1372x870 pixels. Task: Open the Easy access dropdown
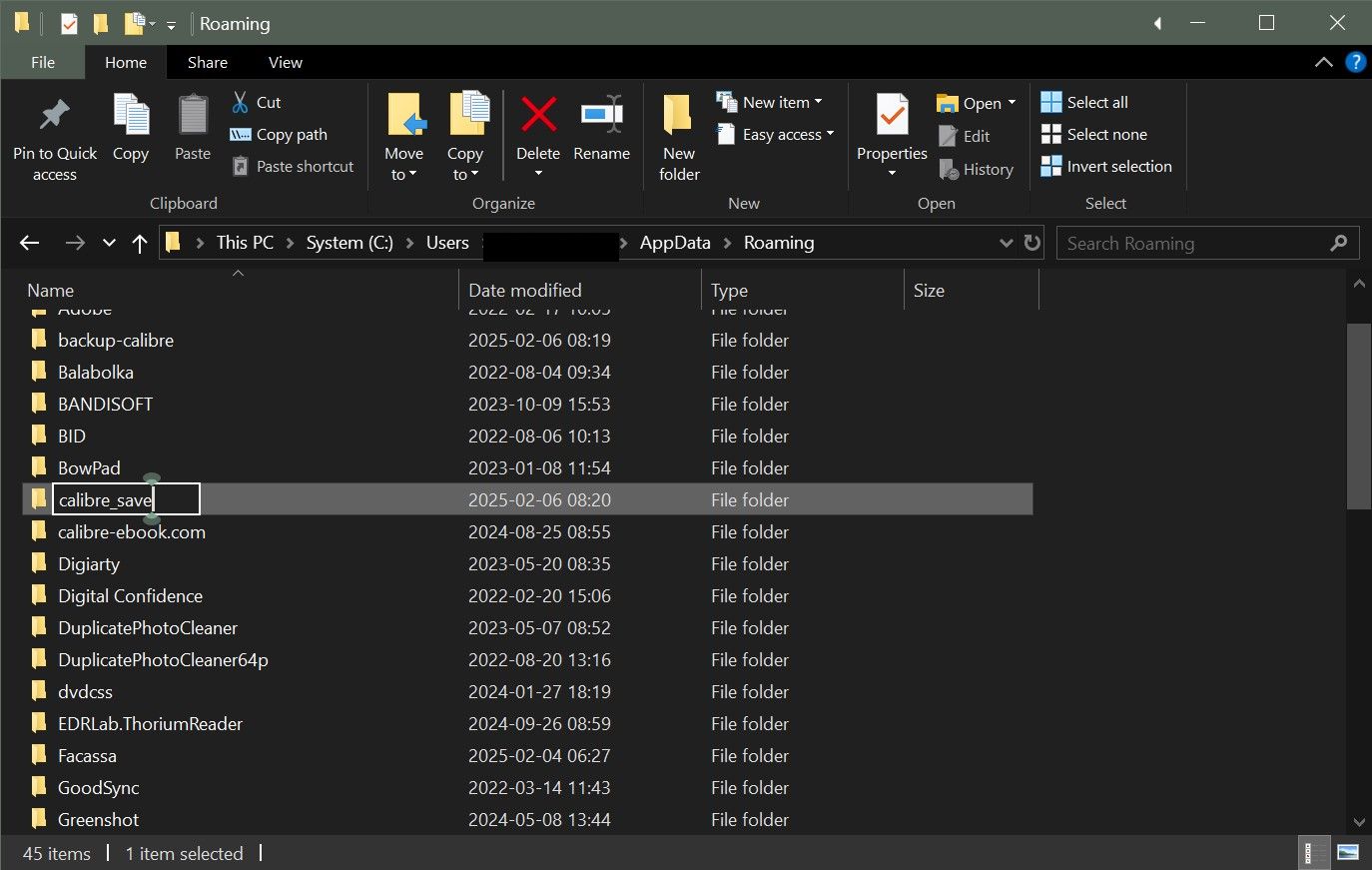(x=775, y=134)
